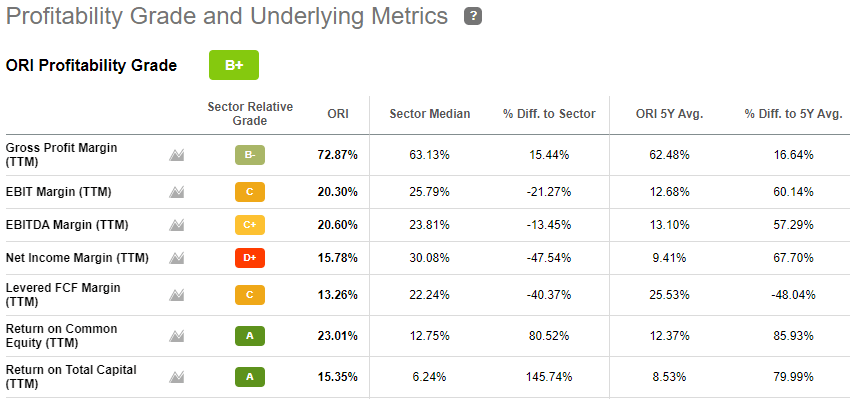
Task: Click the A grade for Return on Common Equity
Action: point(250,336)
